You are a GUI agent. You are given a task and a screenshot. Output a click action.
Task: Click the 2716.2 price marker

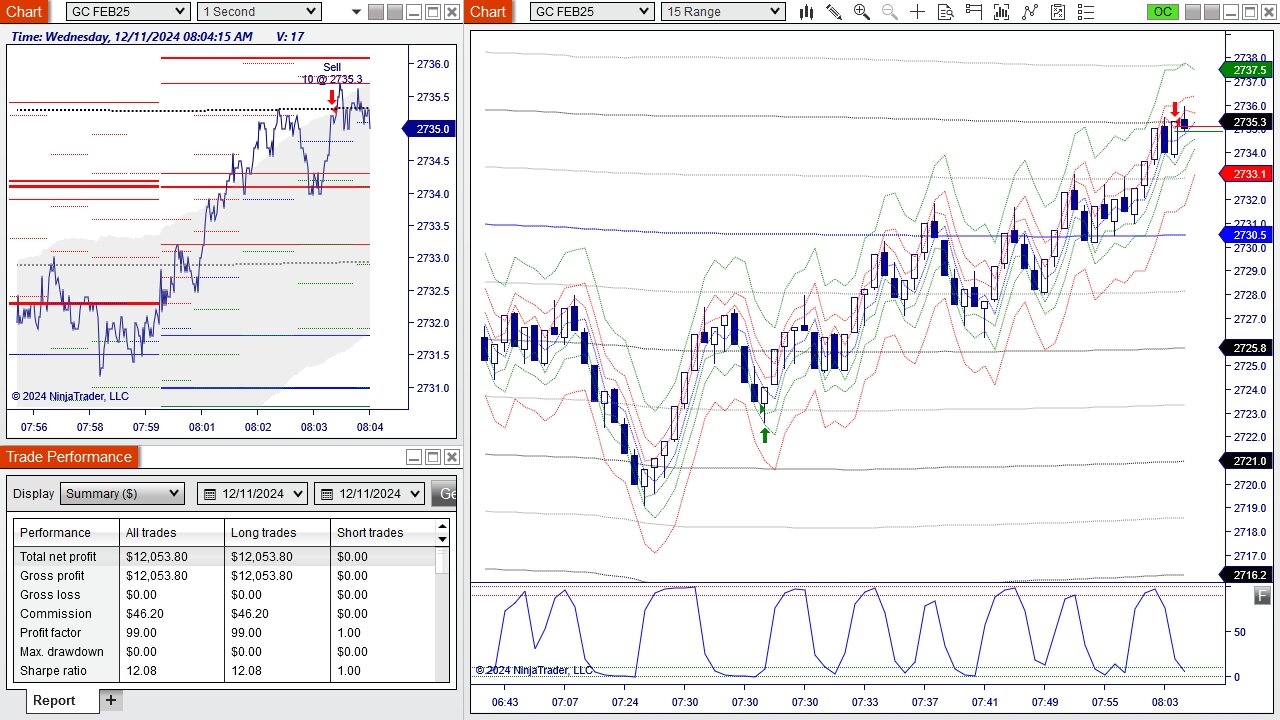point(1247,575)
